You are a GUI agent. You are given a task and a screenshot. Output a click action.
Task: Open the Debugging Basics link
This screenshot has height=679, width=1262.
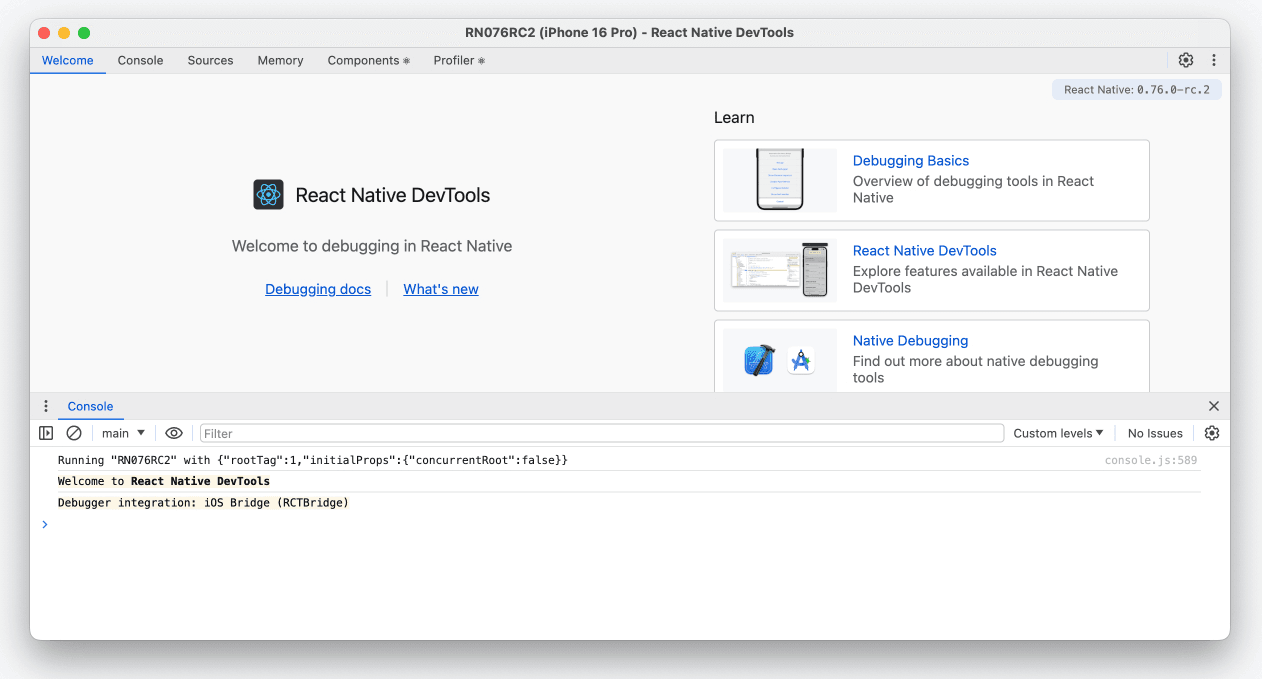911,160
